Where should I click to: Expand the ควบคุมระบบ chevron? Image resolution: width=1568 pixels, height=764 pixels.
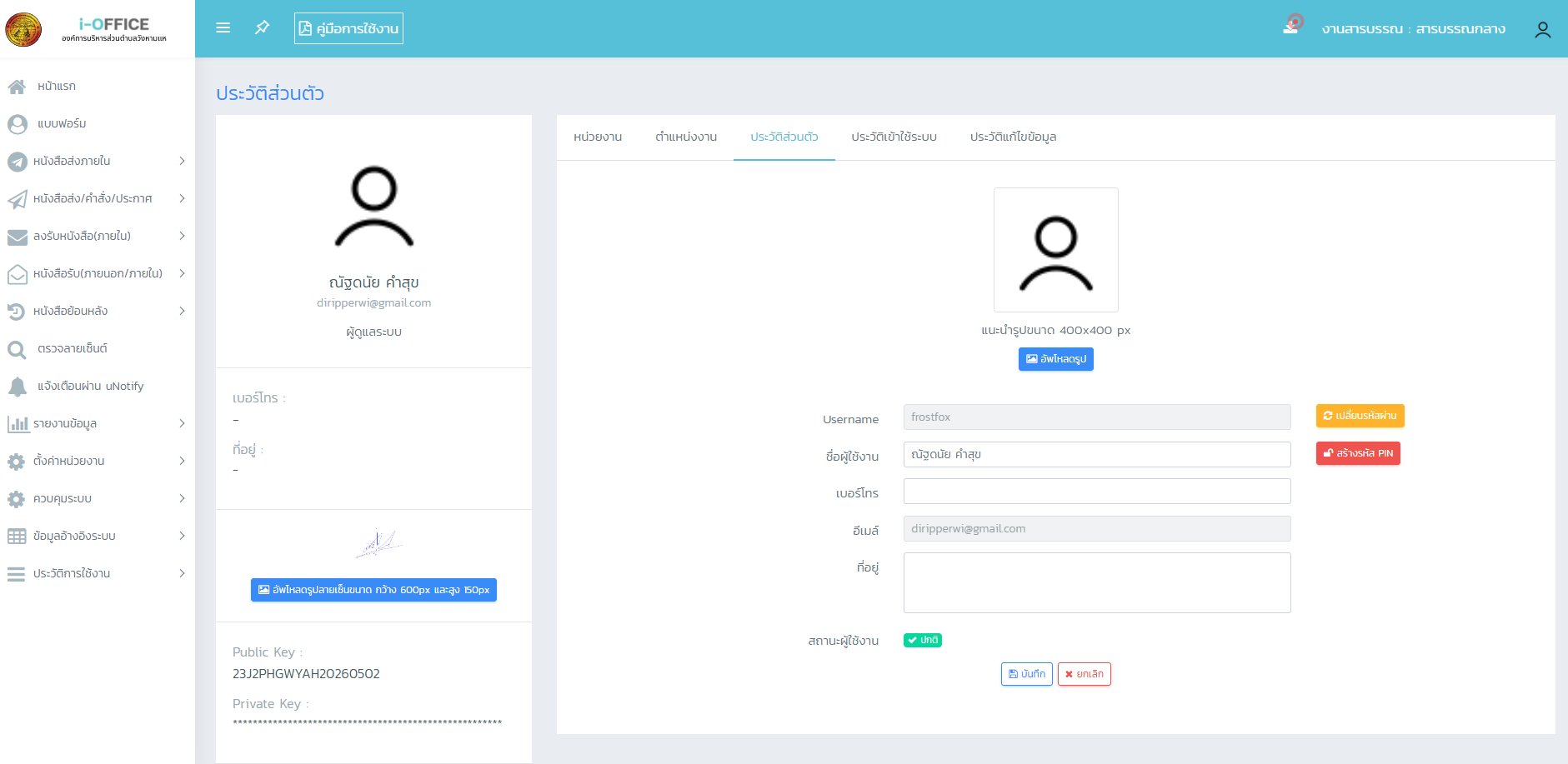click(182, 498)
